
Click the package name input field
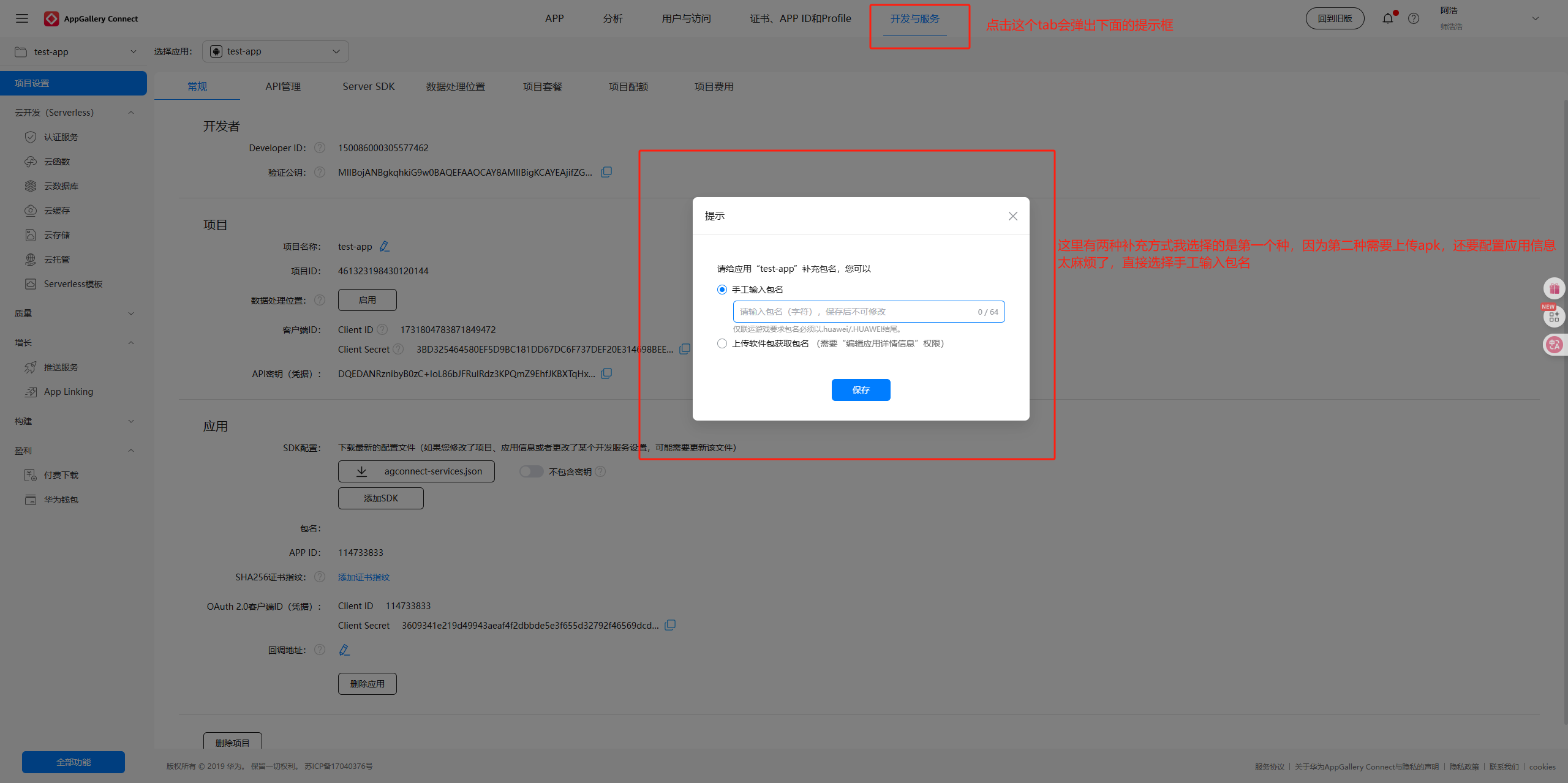(x=869, y=312)
